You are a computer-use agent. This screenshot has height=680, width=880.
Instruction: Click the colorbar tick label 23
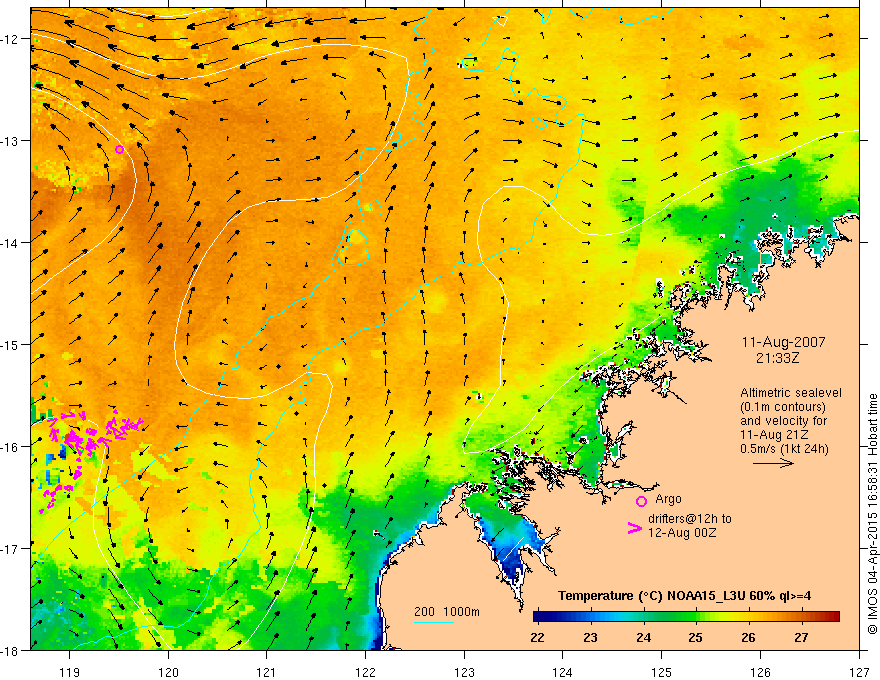tap(590, 637)
